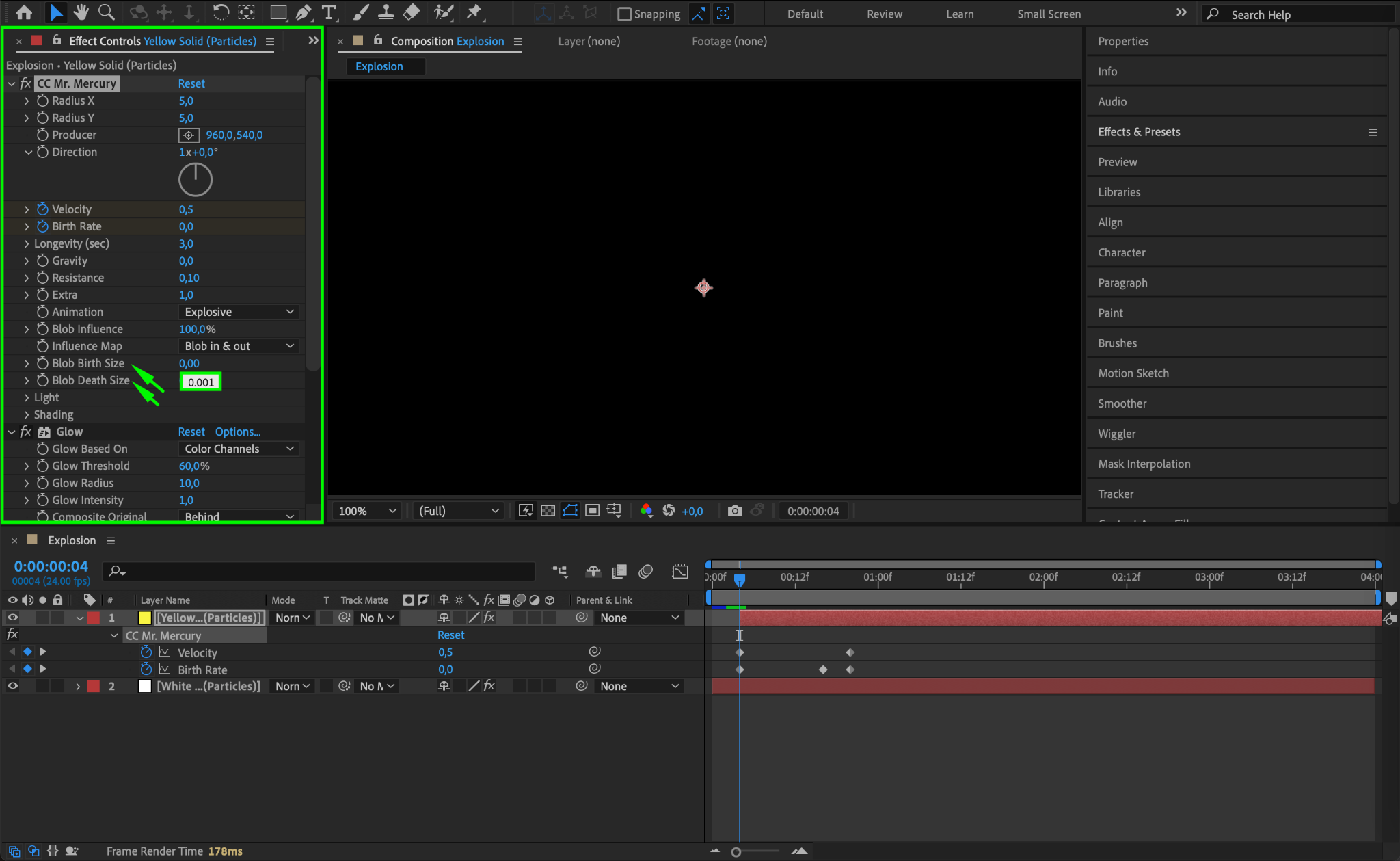Screen dimensions: 1400x861
Task: Click the Producer point picker icon
Action: click(x=189, y=135)
